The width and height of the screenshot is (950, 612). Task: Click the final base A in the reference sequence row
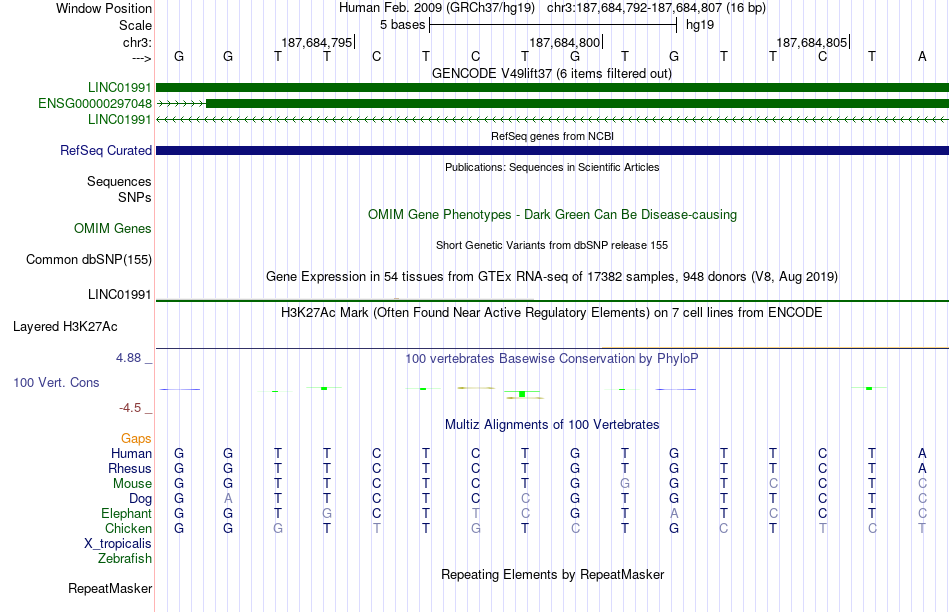[922, 57]
